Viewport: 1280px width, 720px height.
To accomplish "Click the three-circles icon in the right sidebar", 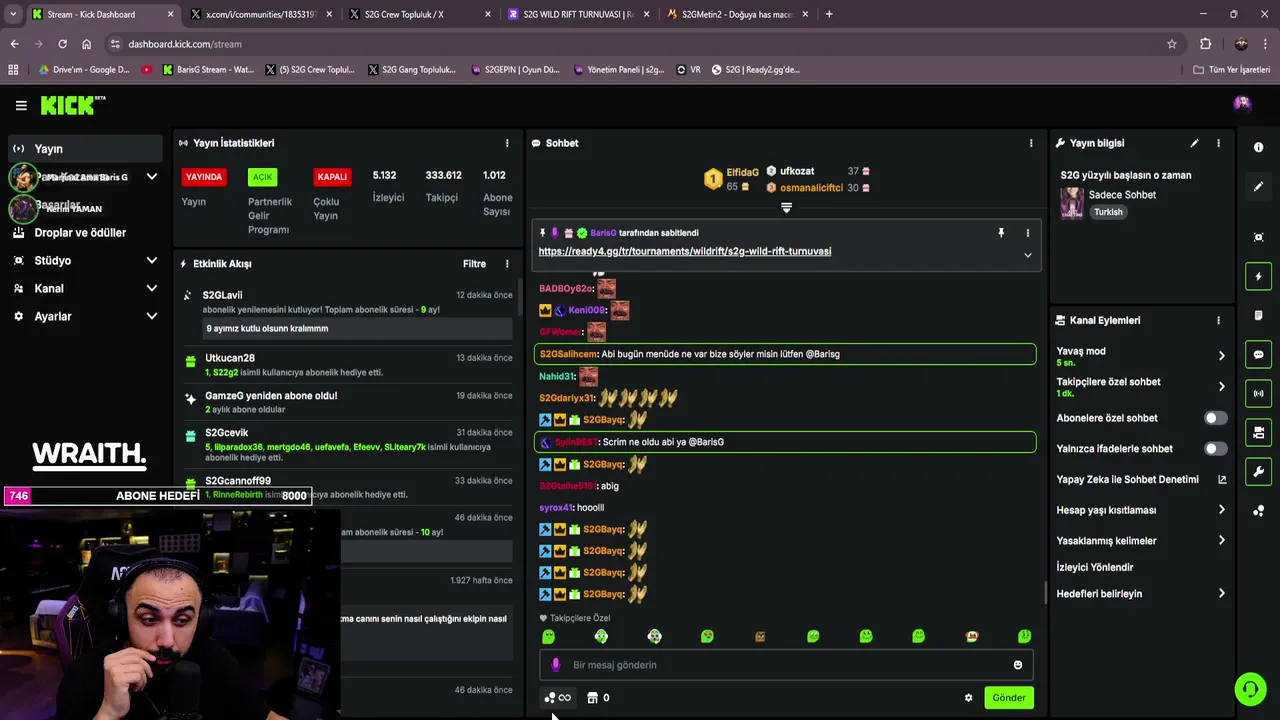I will click(1258, 511).
